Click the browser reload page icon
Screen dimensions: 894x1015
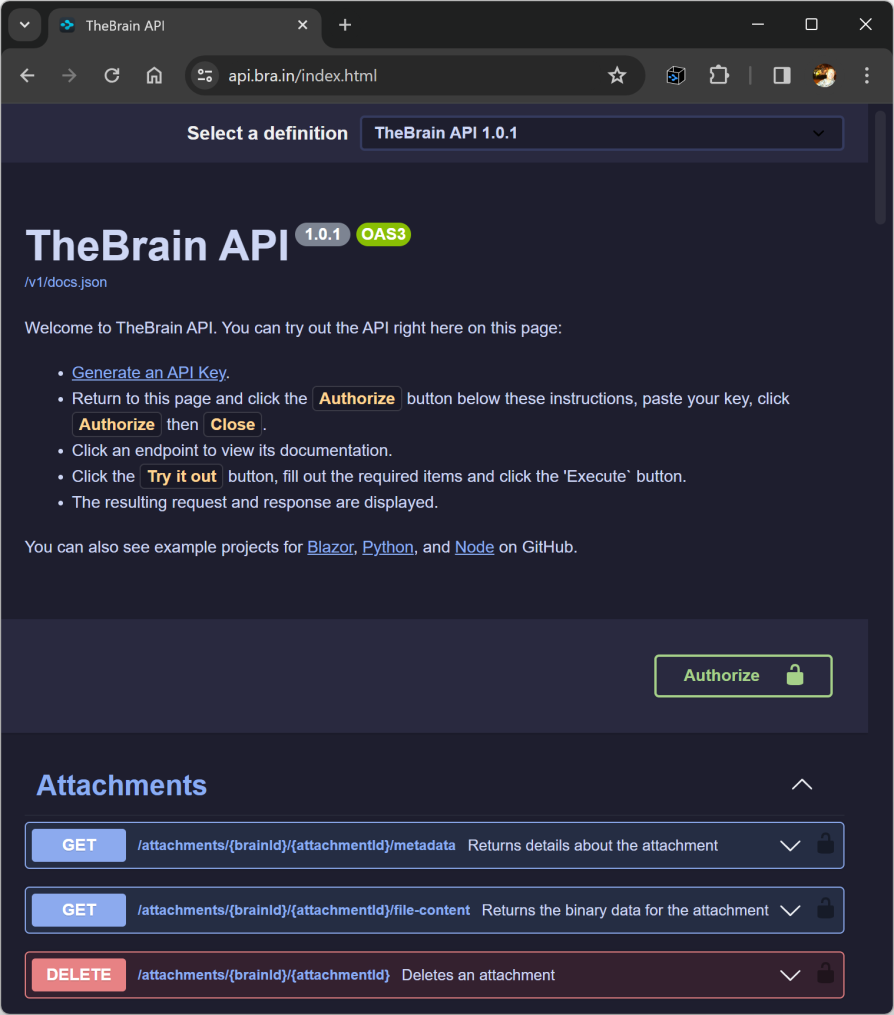(x=112, y=76)
